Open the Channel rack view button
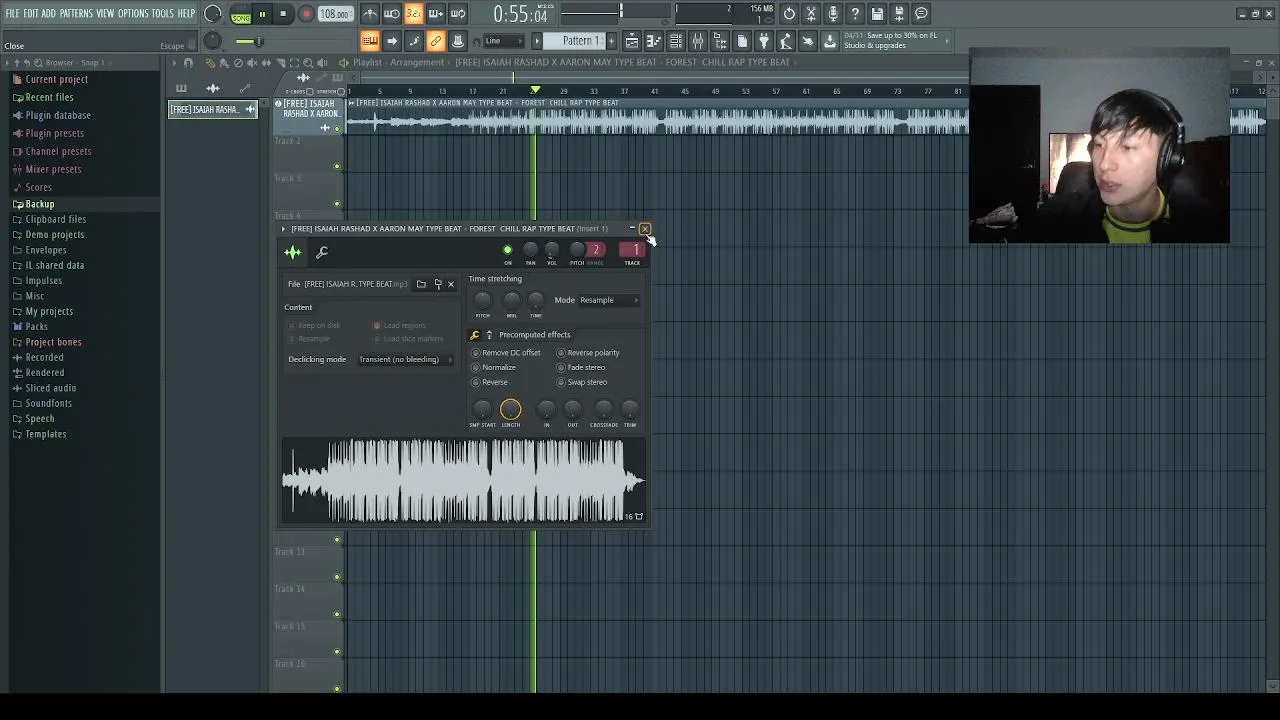1280x720 pixels. (x=676, y=41)
